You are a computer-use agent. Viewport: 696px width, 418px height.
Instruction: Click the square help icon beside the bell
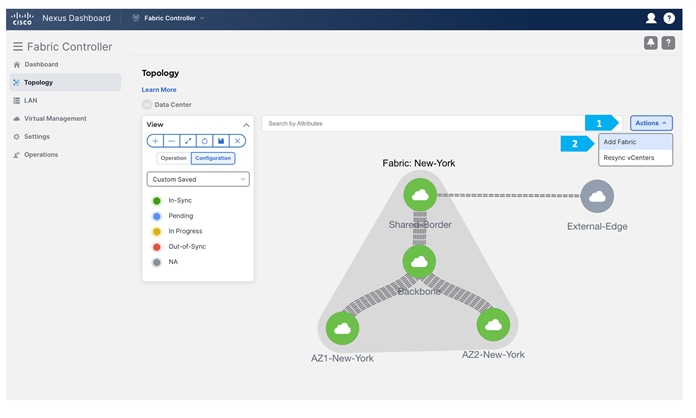pyautogui.click(x=668, y=43)
